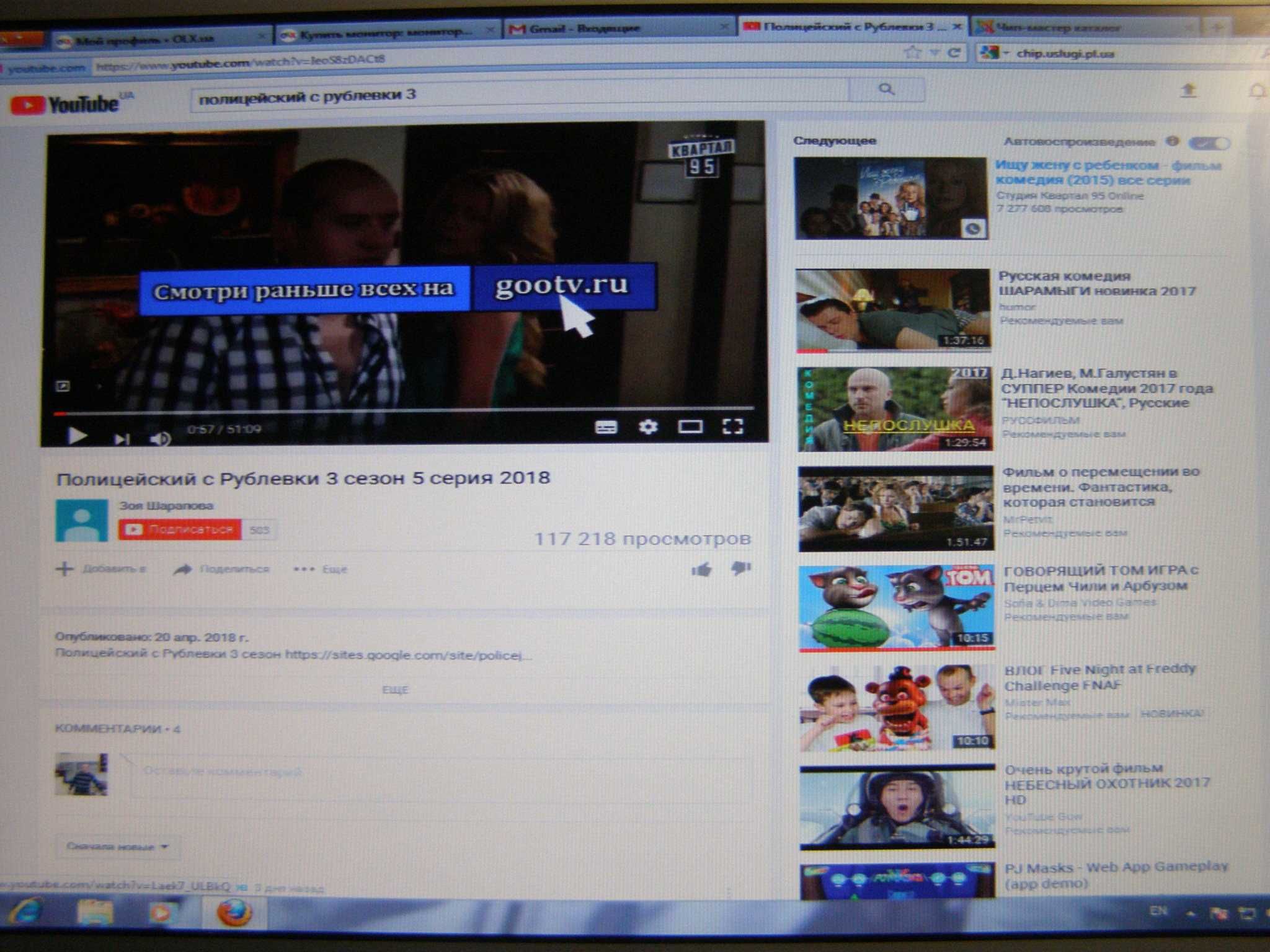Click the YouTube logo
The height and width of the screenshot is (952, 1270).
66,104
